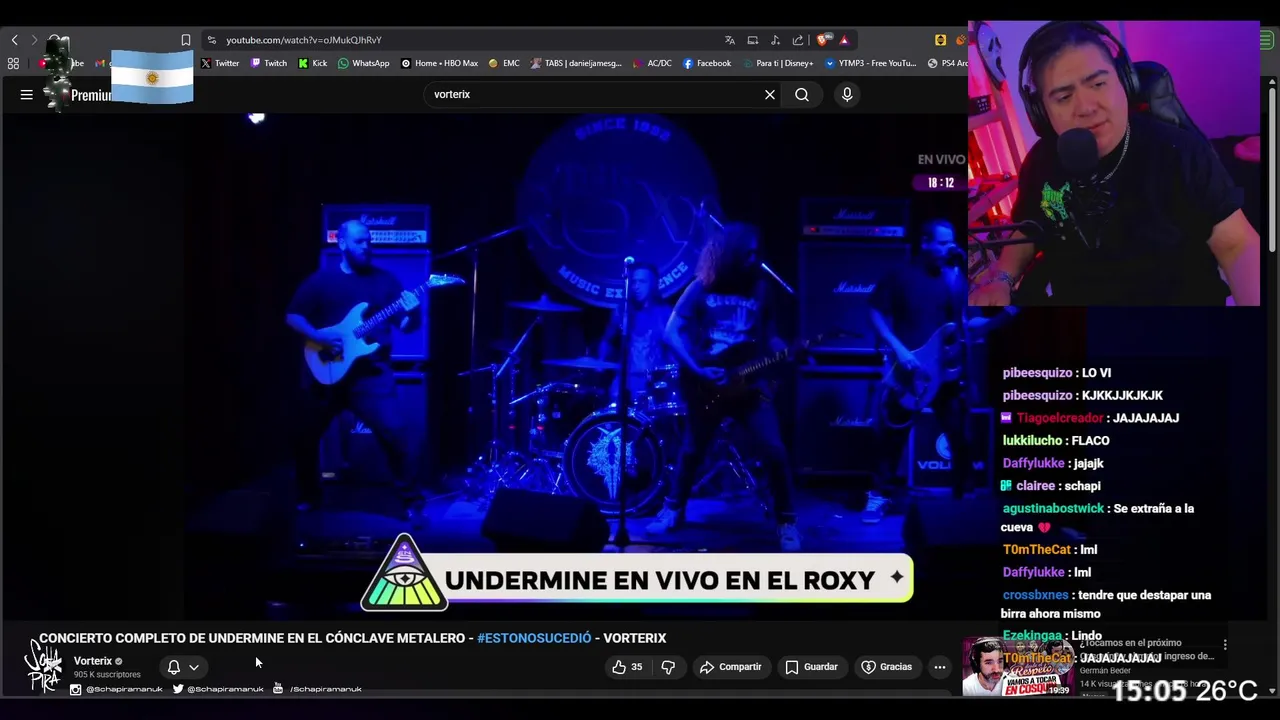Open the Twitter bookmark
The image size is (1280, 720).
point(220,63)
